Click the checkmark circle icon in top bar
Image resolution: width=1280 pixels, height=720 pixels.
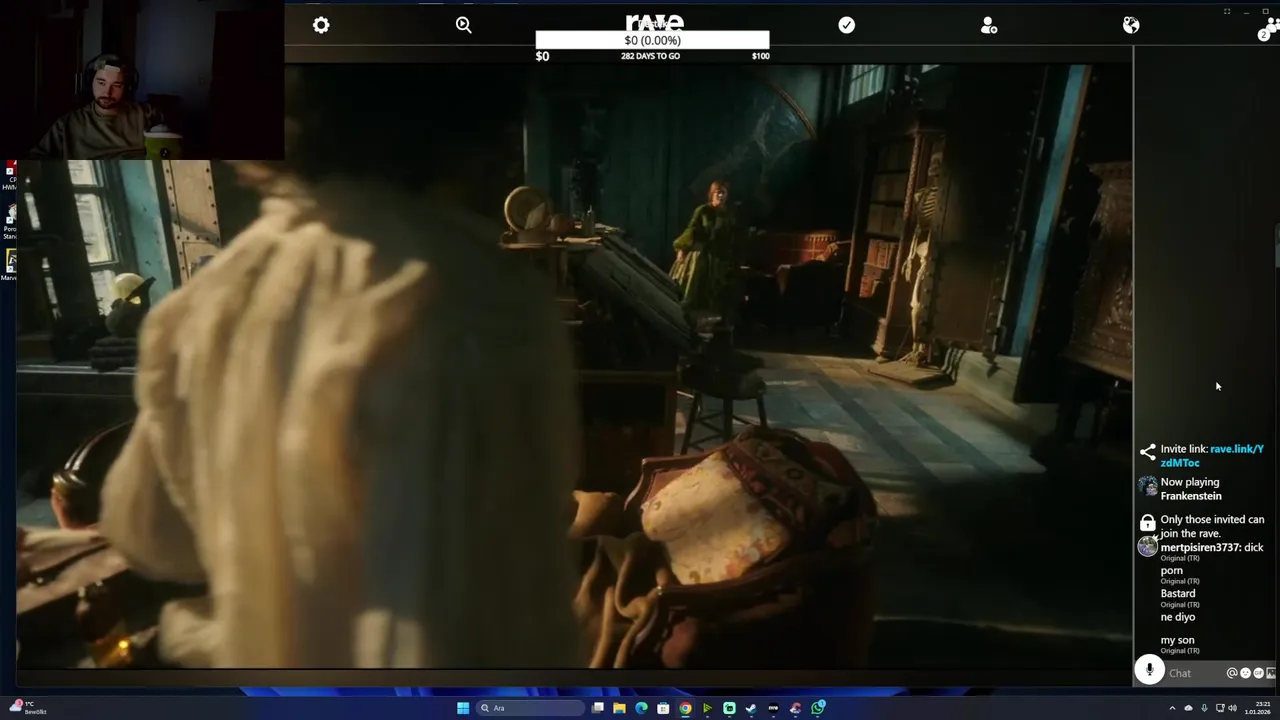pyautogui.click(x=847, y=25)
